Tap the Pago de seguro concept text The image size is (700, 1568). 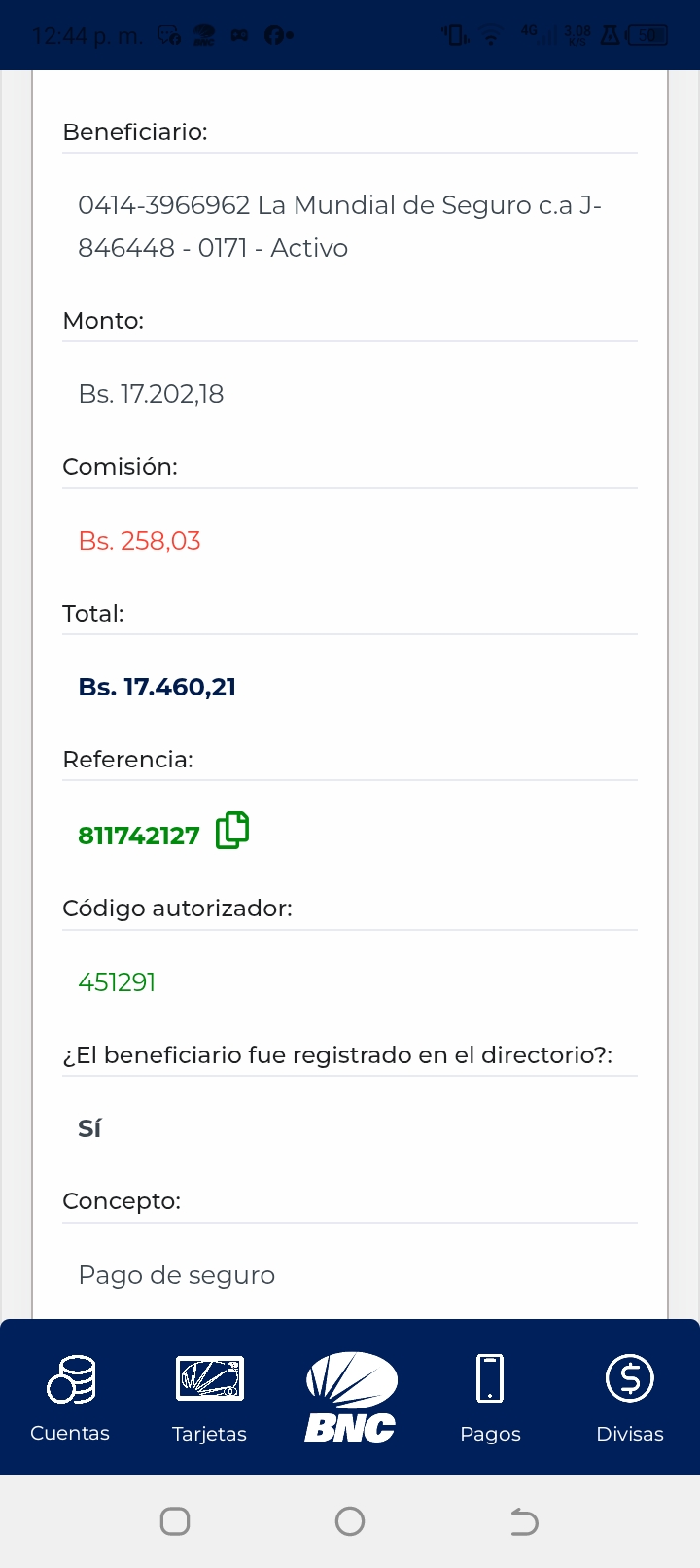pyautogui.click(x=176, y=1275)
